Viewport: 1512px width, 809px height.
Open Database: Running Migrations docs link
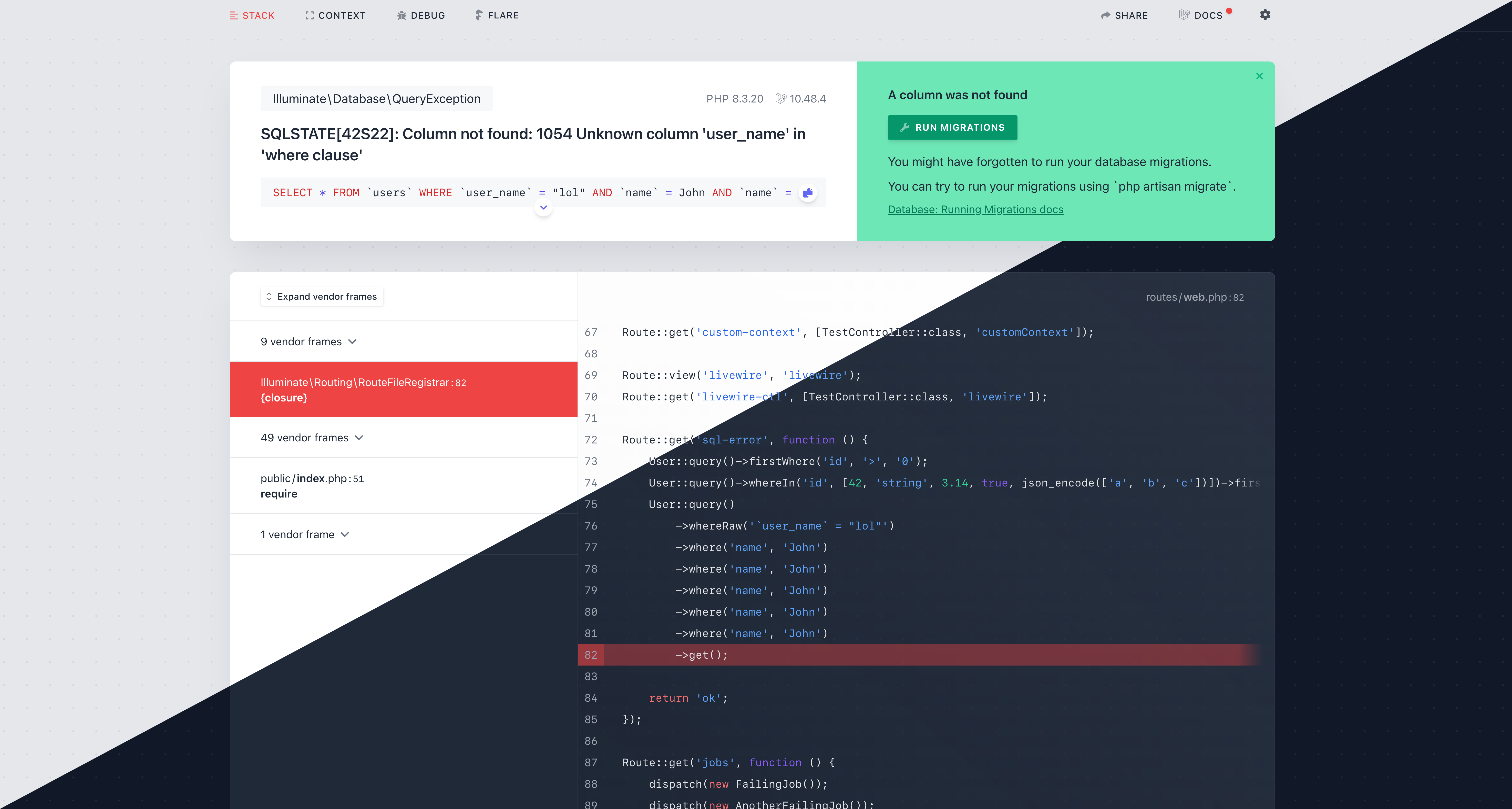point(975,210)
